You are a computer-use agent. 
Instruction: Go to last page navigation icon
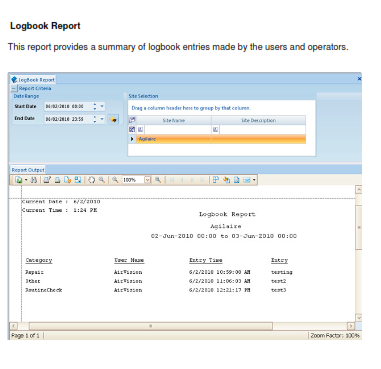[202, 180]
